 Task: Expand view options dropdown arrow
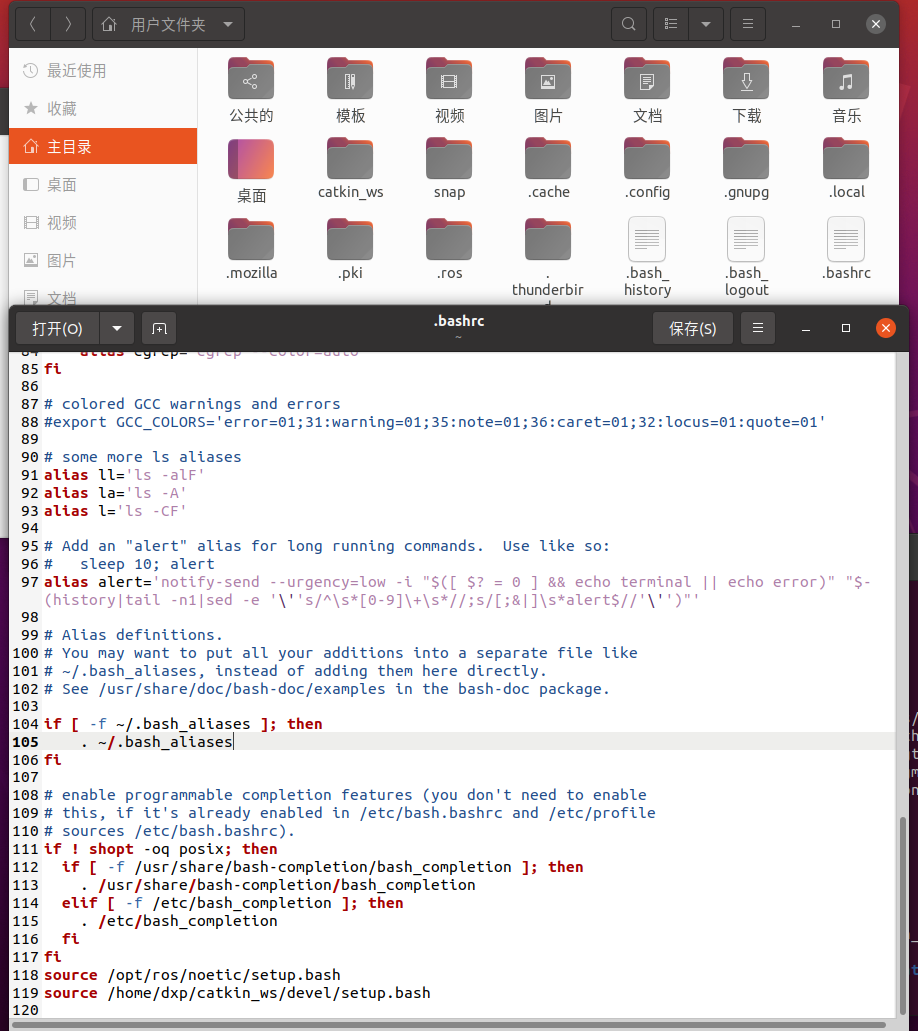click(x=706, y=24)
